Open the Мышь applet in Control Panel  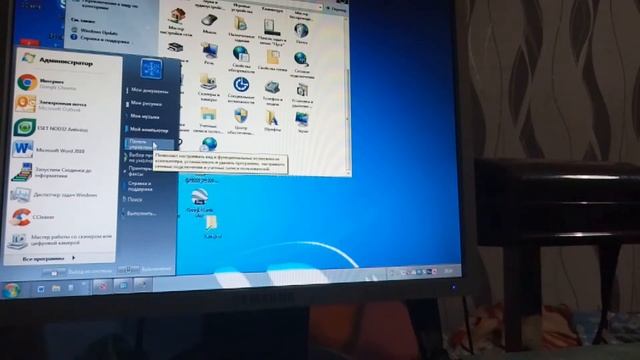tap(209, 23)
